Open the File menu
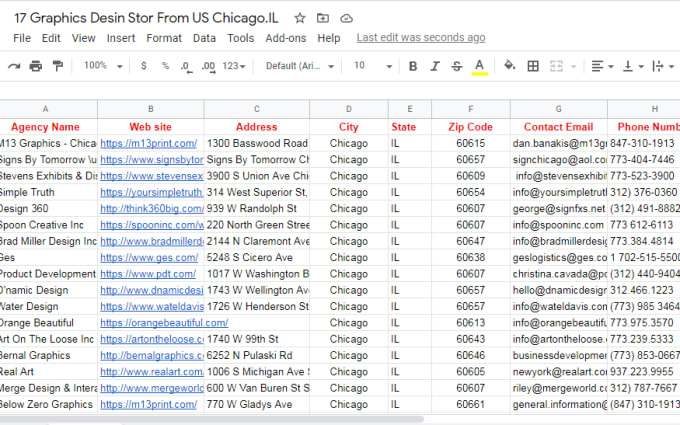This screenshot has height=425, width=680. point(22,38)
